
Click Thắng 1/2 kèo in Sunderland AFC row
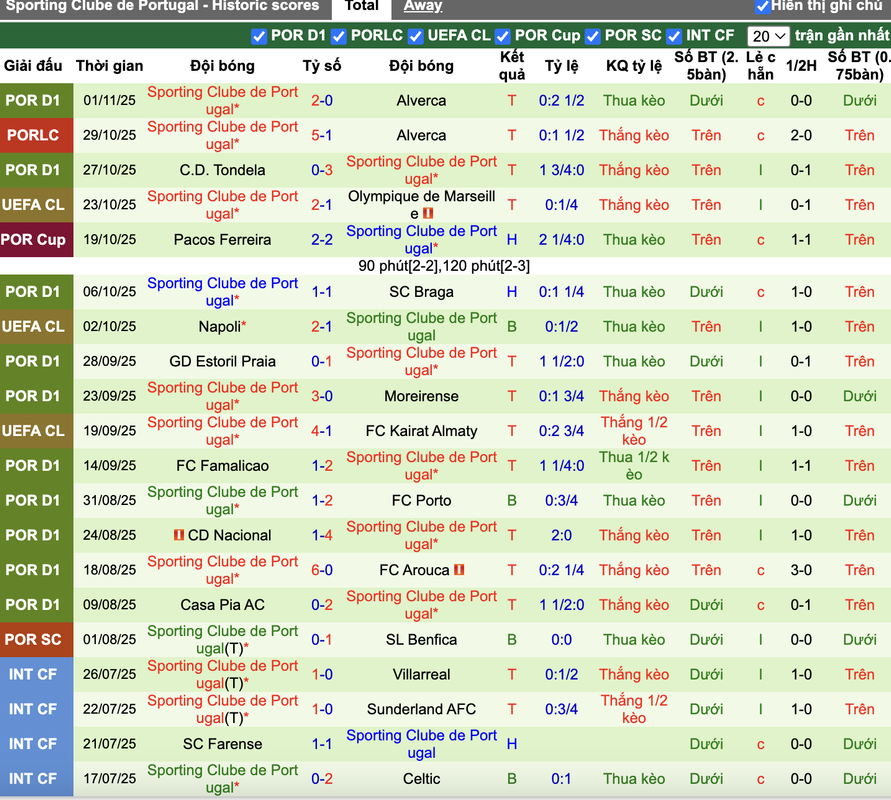coord(634,709)
